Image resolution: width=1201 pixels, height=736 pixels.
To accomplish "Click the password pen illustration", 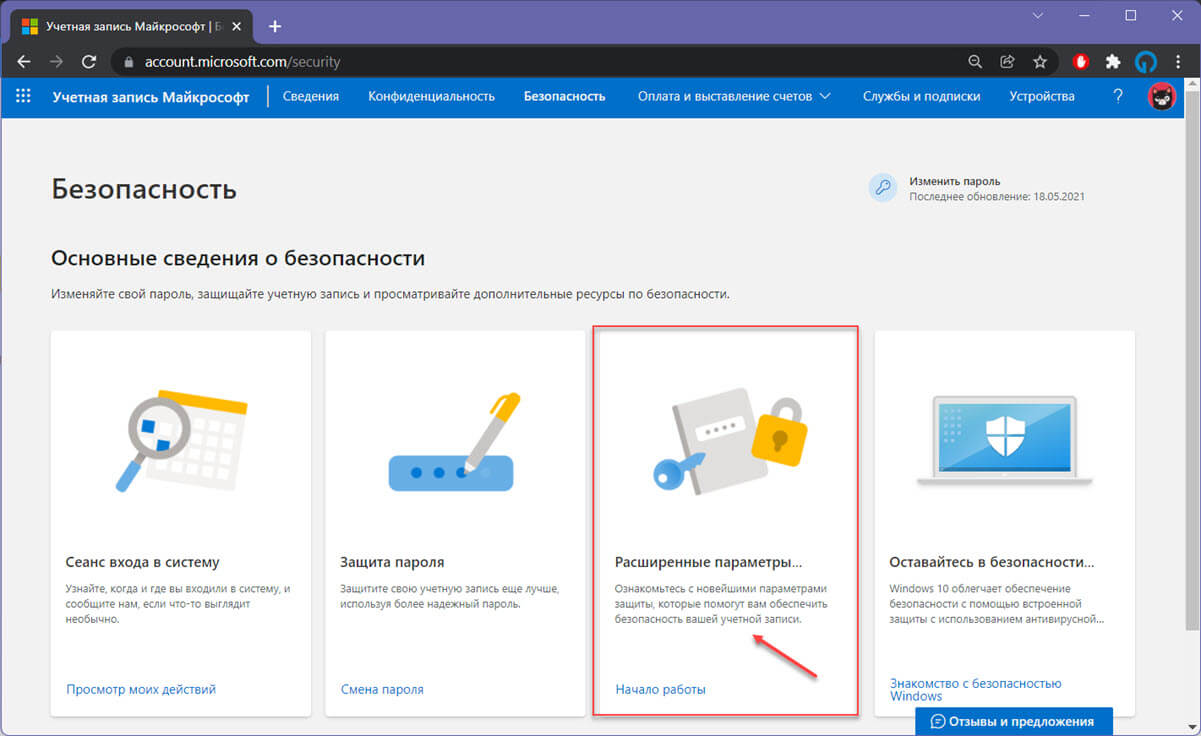I will (x=455, y=443).
